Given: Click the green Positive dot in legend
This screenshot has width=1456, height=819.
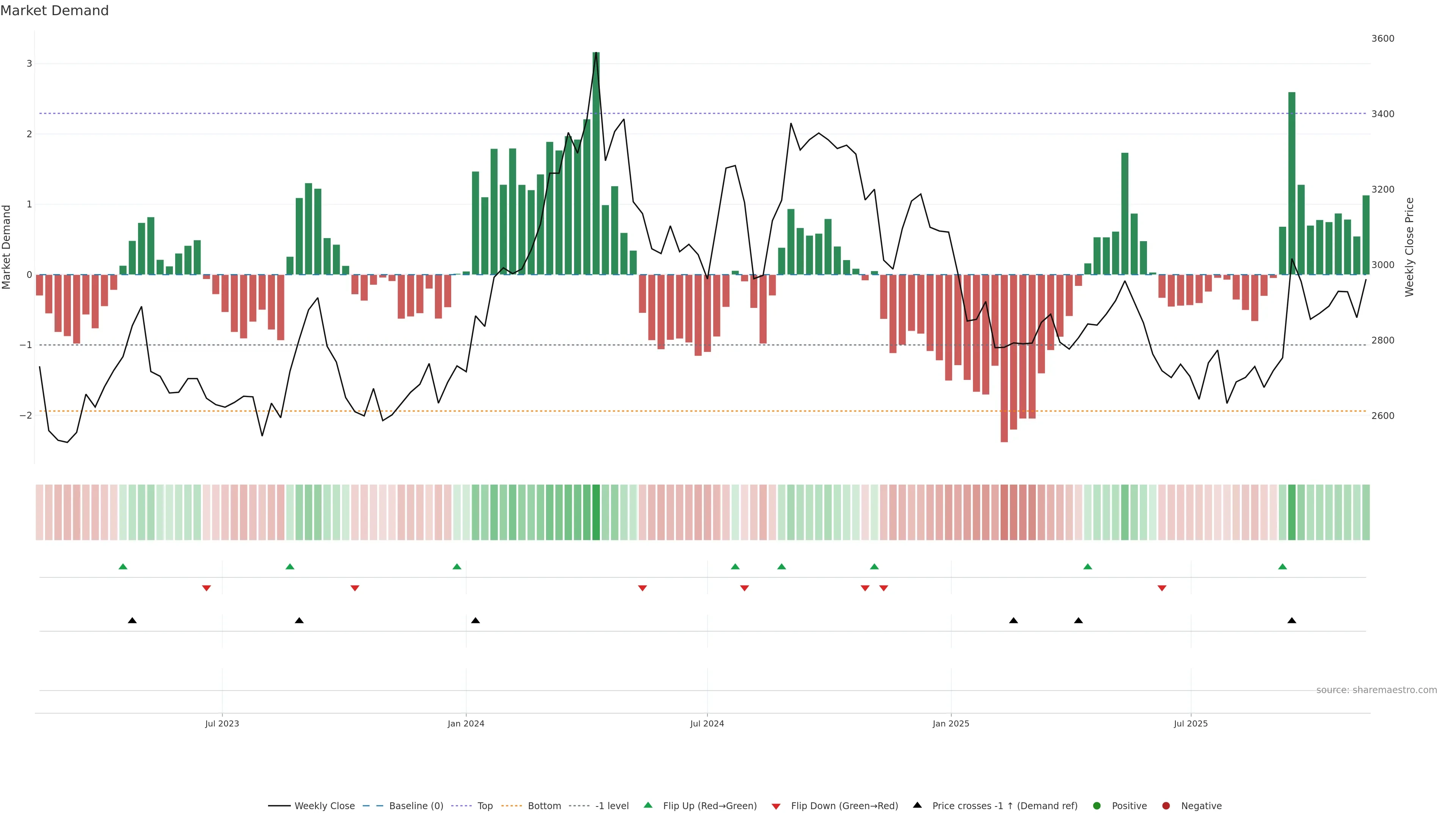Looking at the screenshot, I should coord(1097,805).
